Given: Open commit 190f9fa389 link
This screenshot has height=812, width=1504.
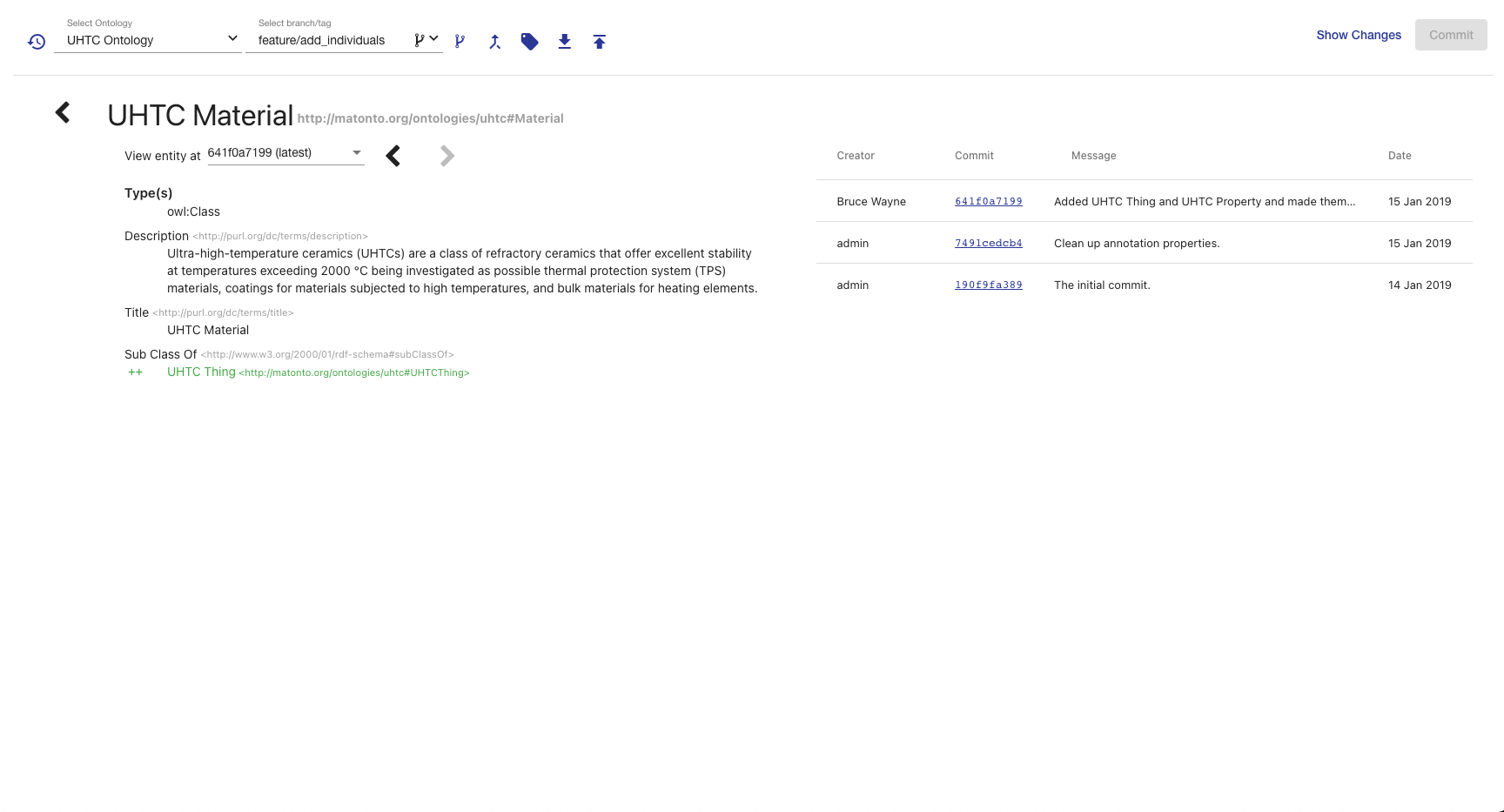Looking at the screenshot, I should click(x=989, y=285).
